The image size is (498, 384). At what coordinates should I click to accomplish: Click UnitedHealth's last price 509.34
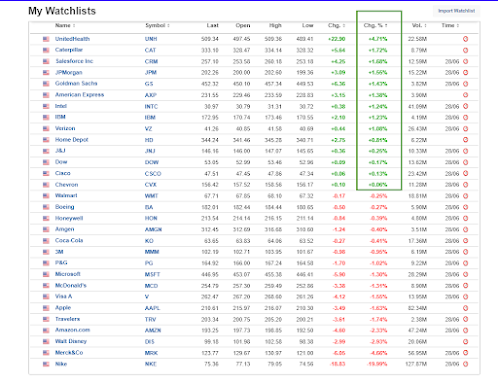[210, 39]
